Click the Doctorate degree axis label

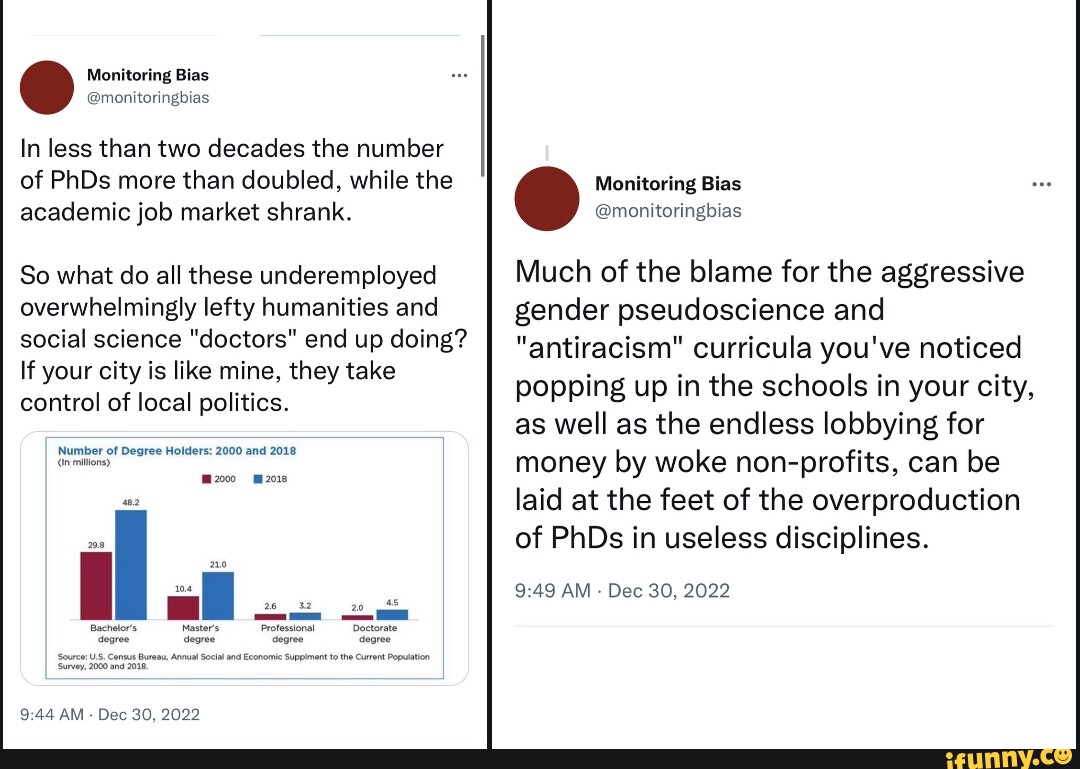tap(375, 633)
